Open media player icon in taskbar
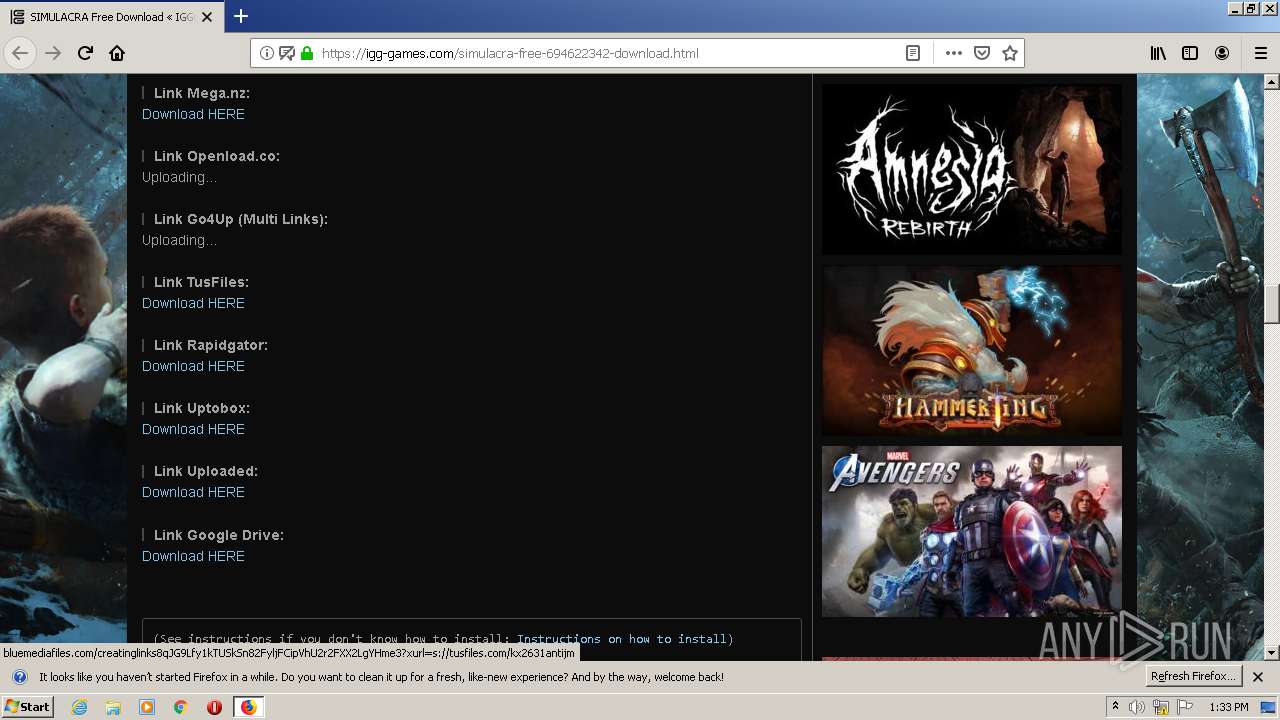1280x720 pixels. (147, 707)
